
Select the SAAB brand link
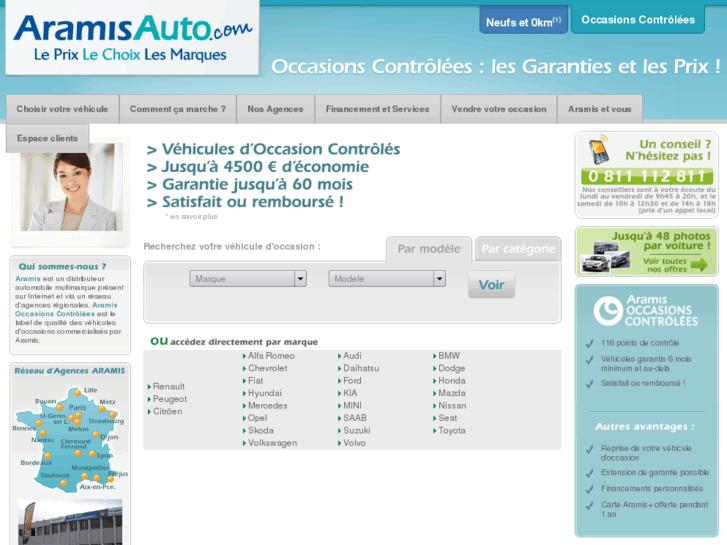(x=355, y=418)
